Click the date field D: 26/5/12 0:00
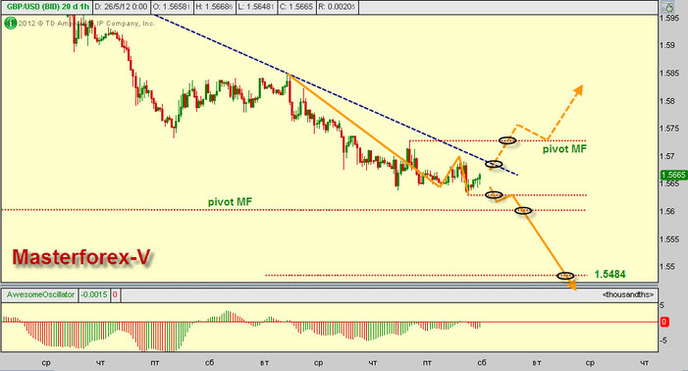The image size is (688, 371). coord(121,7)
